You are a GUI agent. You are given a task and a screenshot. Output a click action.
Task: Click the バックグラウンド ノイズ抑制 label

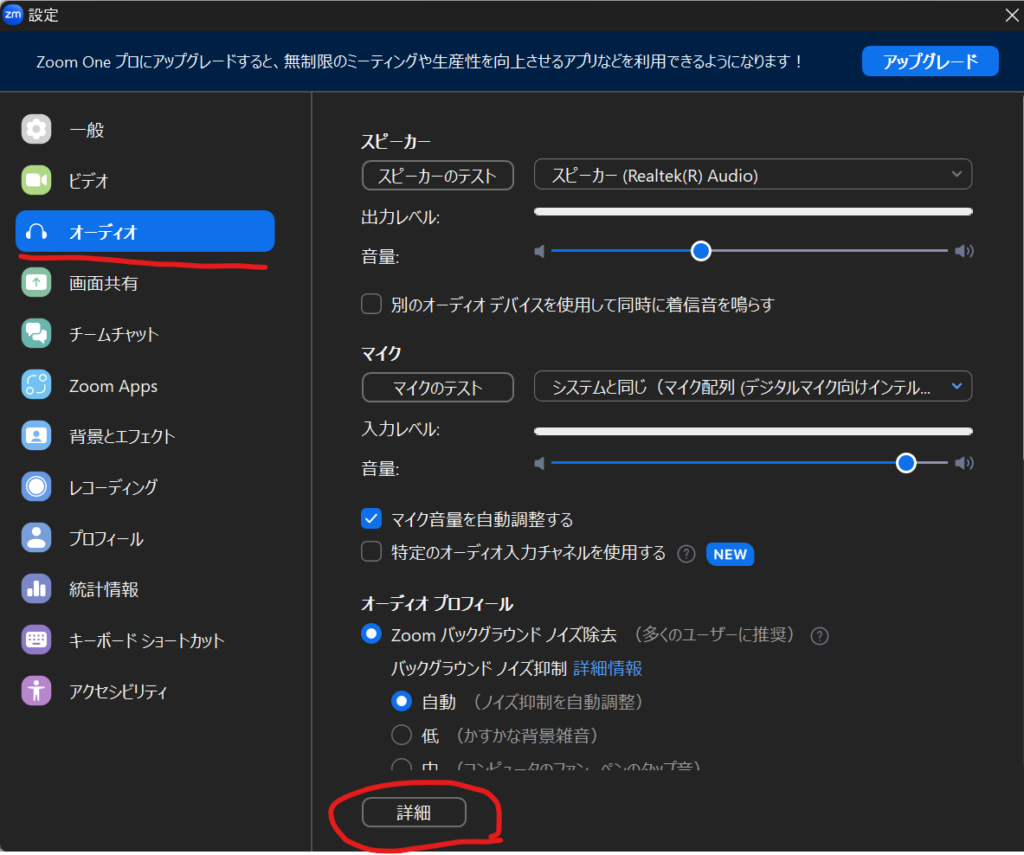(x=479, y=668)
